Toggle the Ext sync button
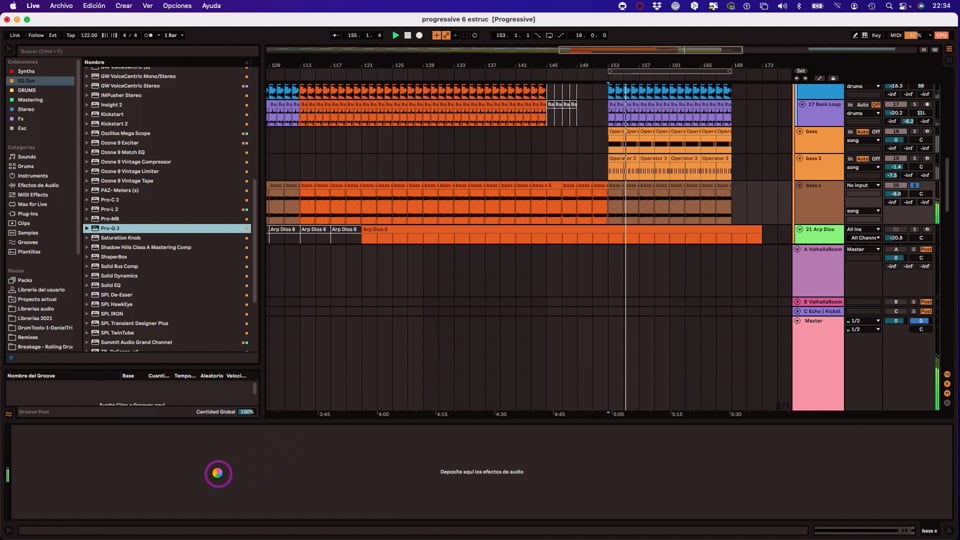Viewport: 960px width, 540px height. click(53, 36)
